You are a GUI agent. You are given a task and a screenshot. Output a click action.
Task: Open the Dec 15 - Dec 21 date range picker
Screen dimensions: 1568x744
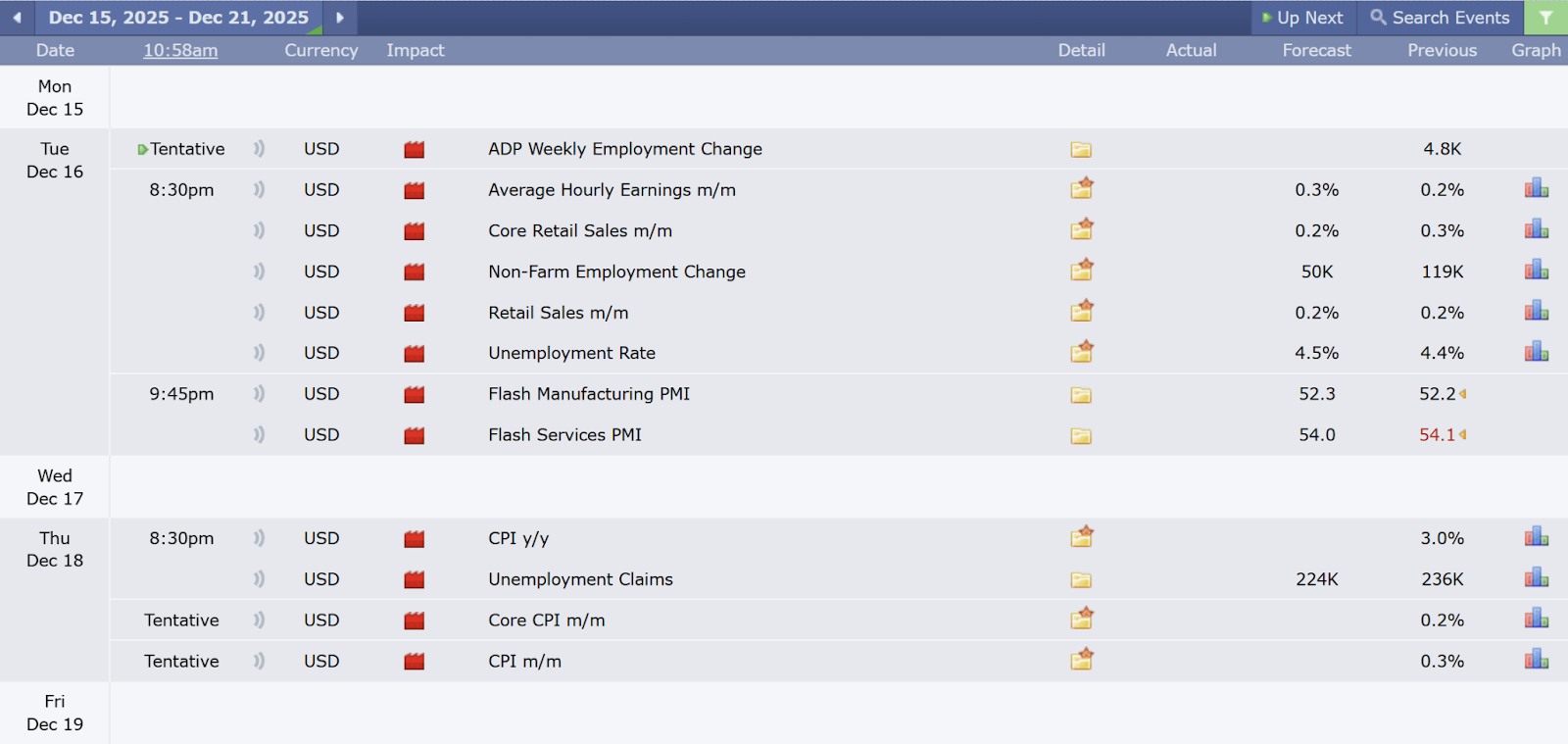(x=178, y=18)
